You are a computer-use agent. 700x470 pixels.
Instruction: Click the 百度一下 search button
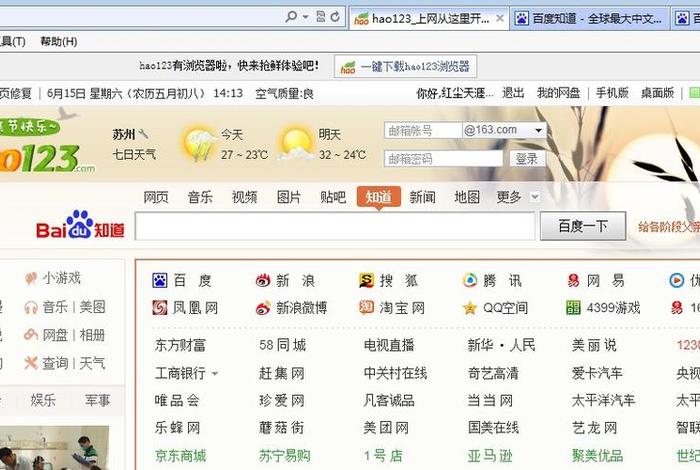click(x=583, y=226)
